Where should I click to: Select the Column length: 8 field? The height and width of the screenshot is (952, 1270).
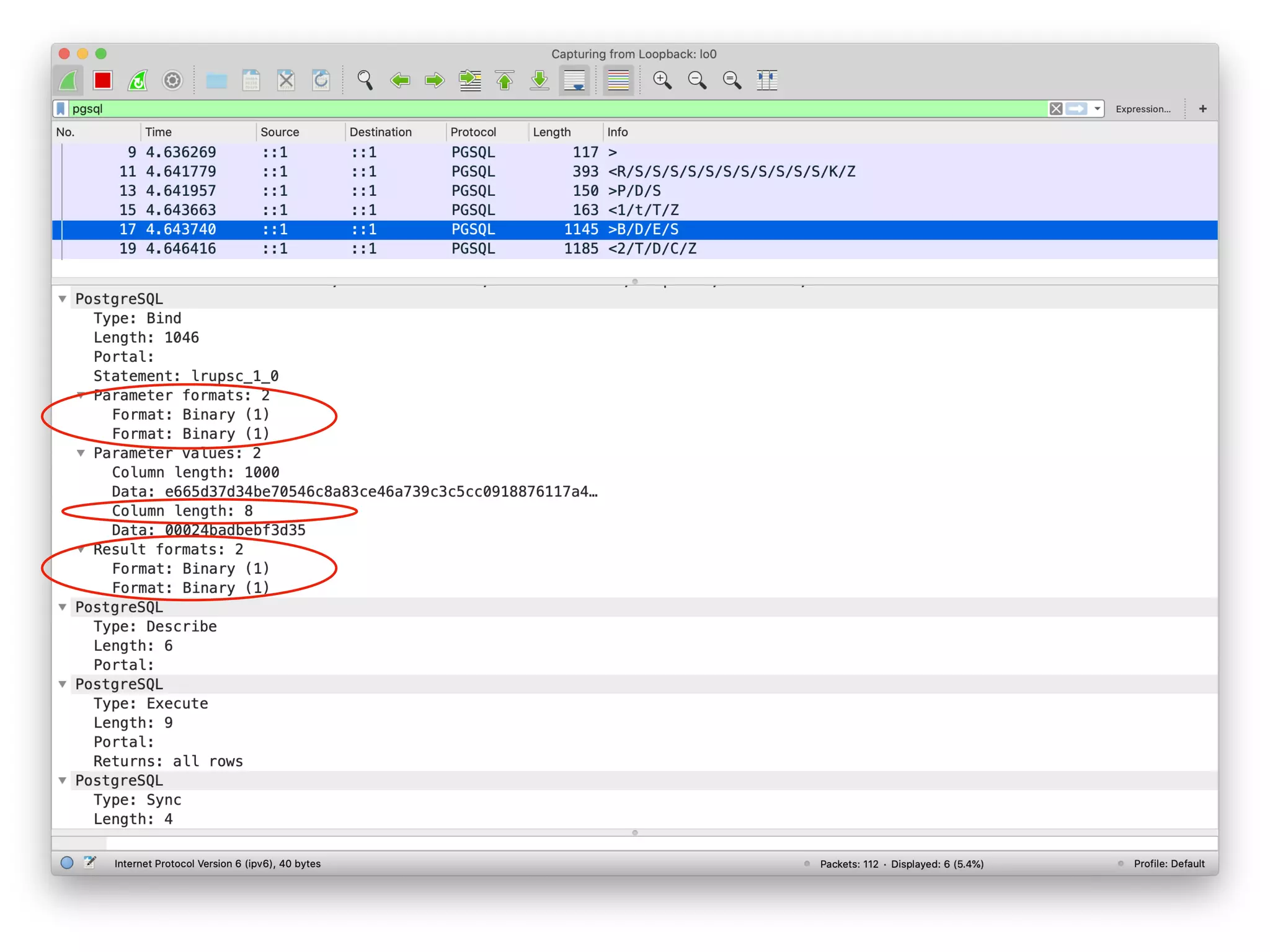click(x=182, y=511)
